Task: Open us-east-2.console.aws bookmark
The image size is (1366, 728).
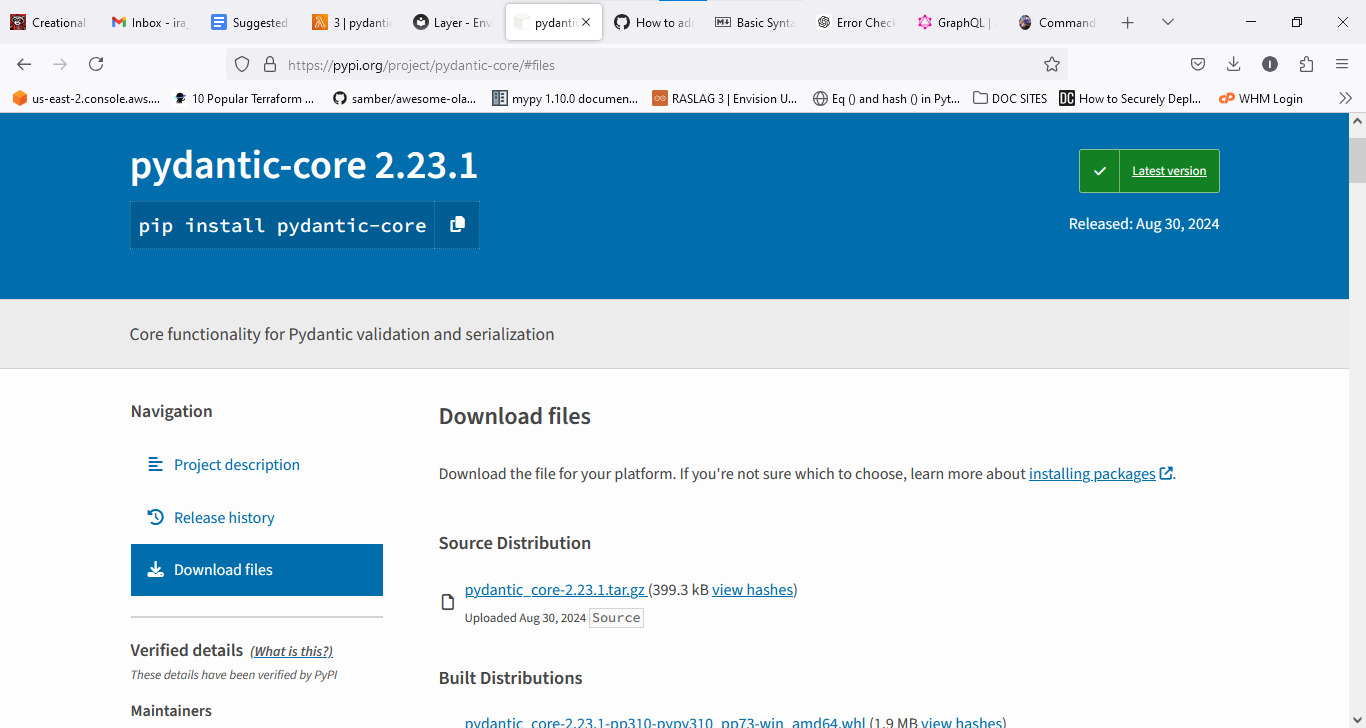Action: [x=86, y=98]
